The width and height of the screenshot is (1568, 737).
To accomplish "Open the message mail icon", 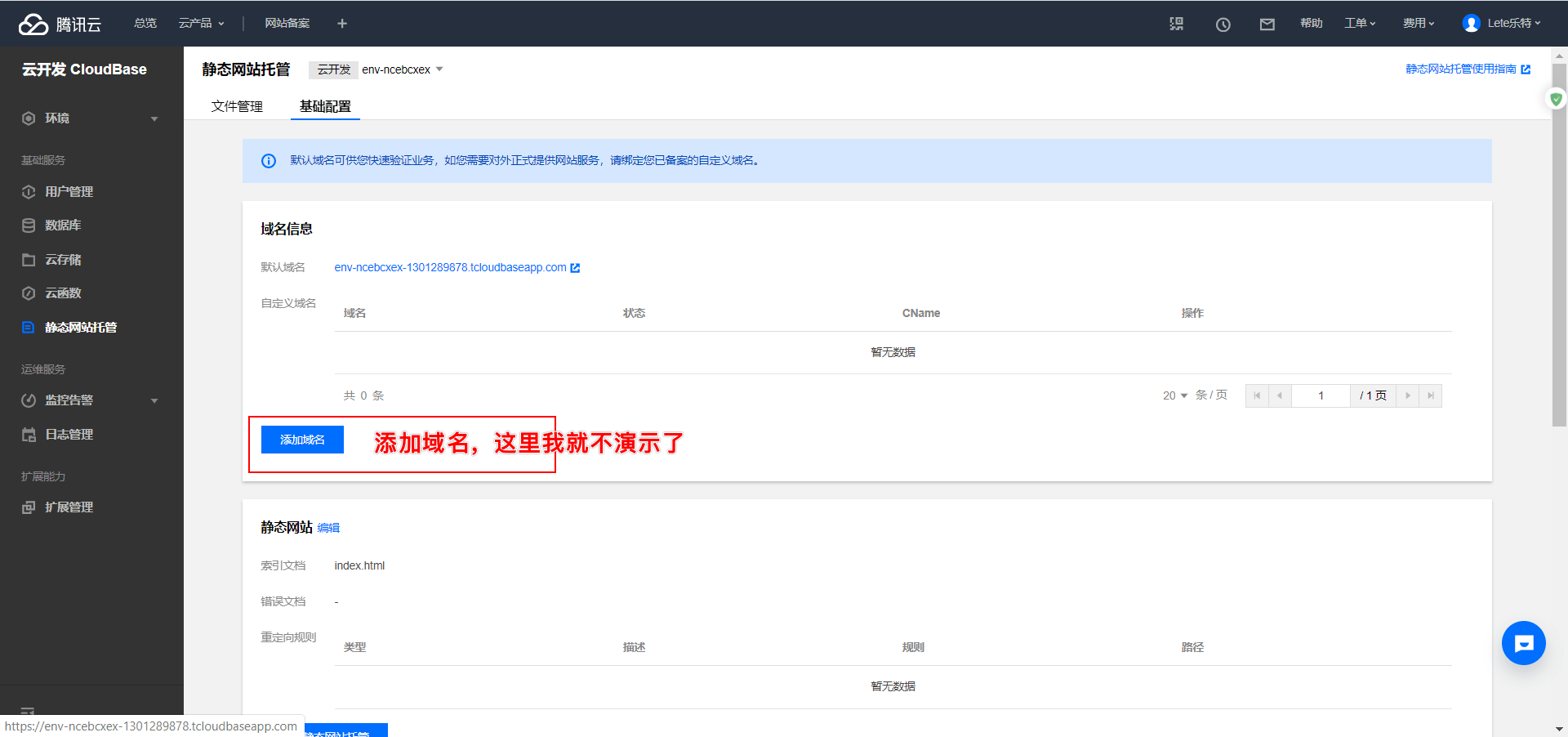I will [x=1267, y=25].
